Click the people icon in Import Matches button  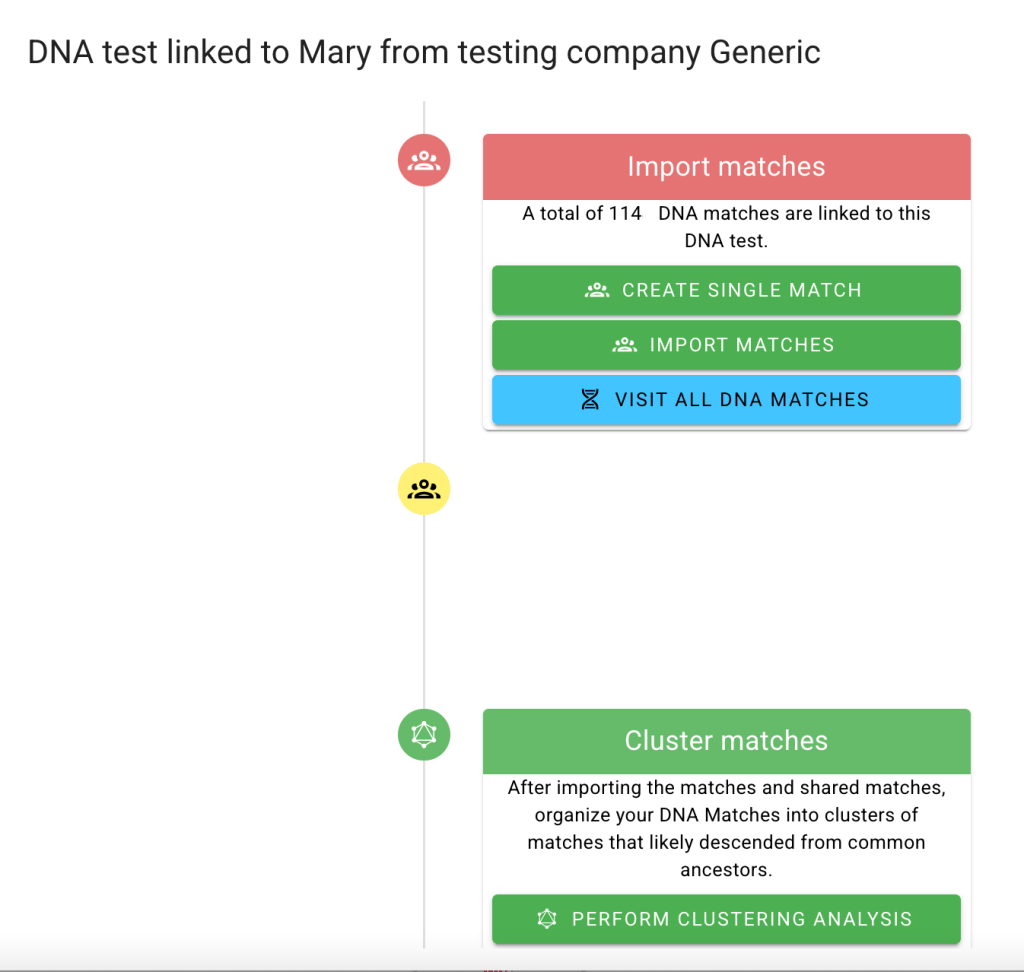click(625, 345)
